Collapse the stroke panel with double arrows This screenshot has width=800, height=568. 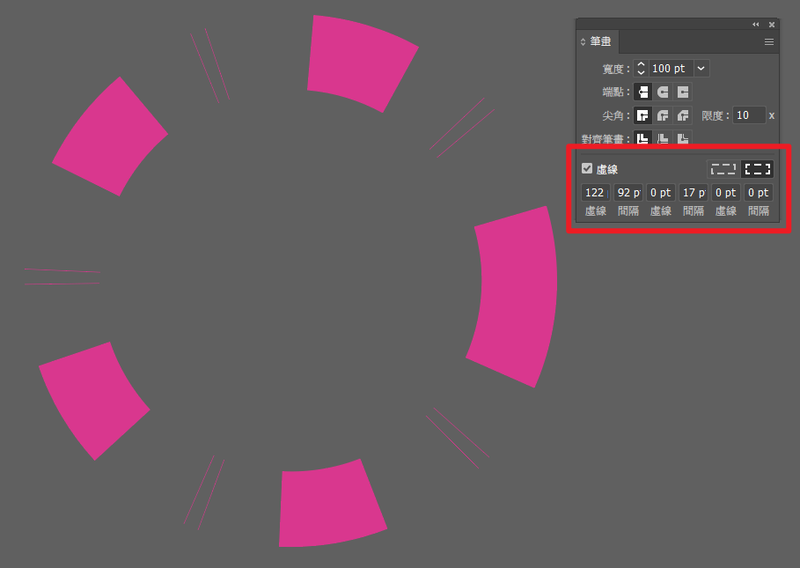coord(756,24)
